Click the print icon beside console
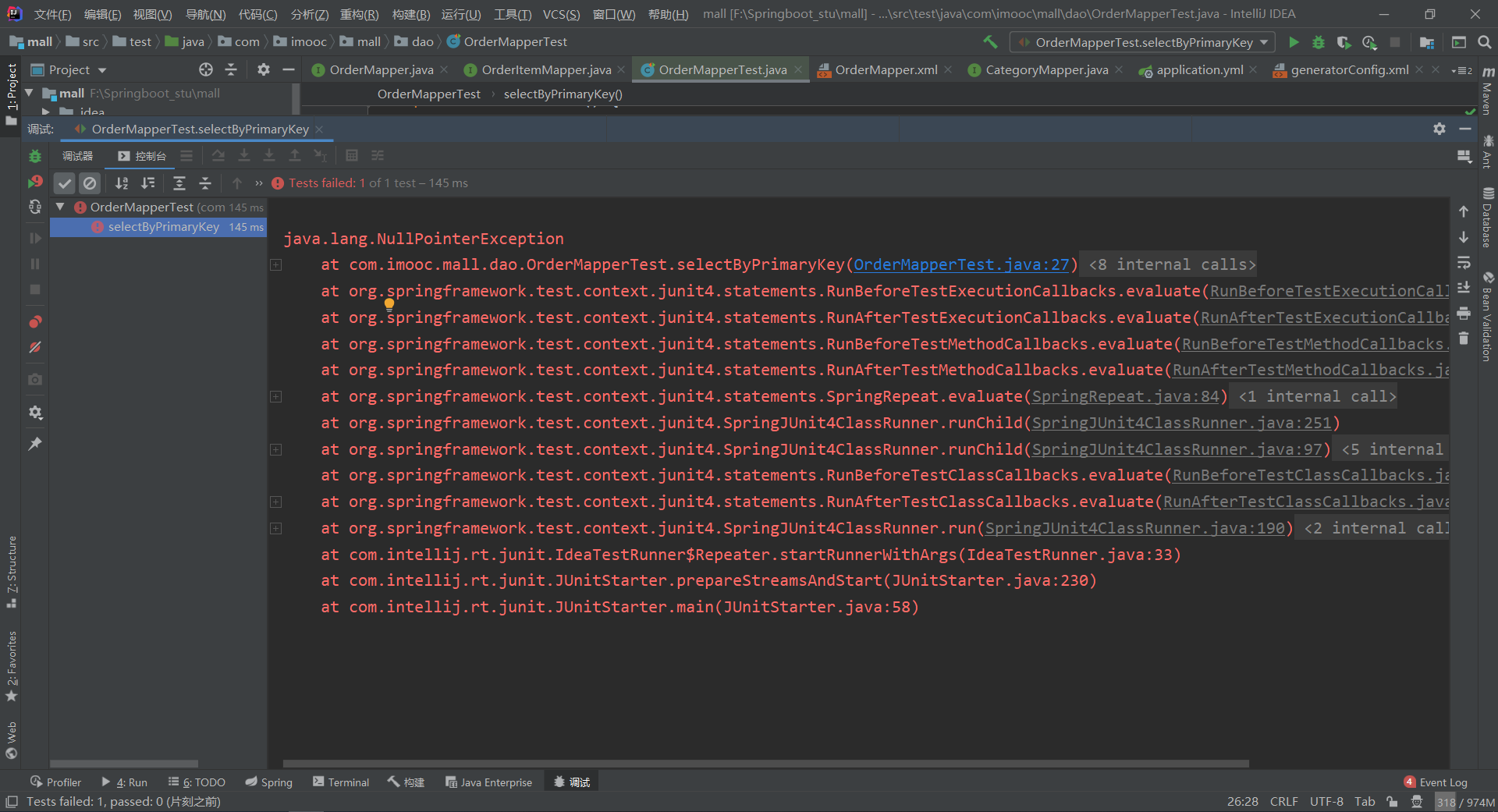The image size is (1498, 812). coord(1464,313)
